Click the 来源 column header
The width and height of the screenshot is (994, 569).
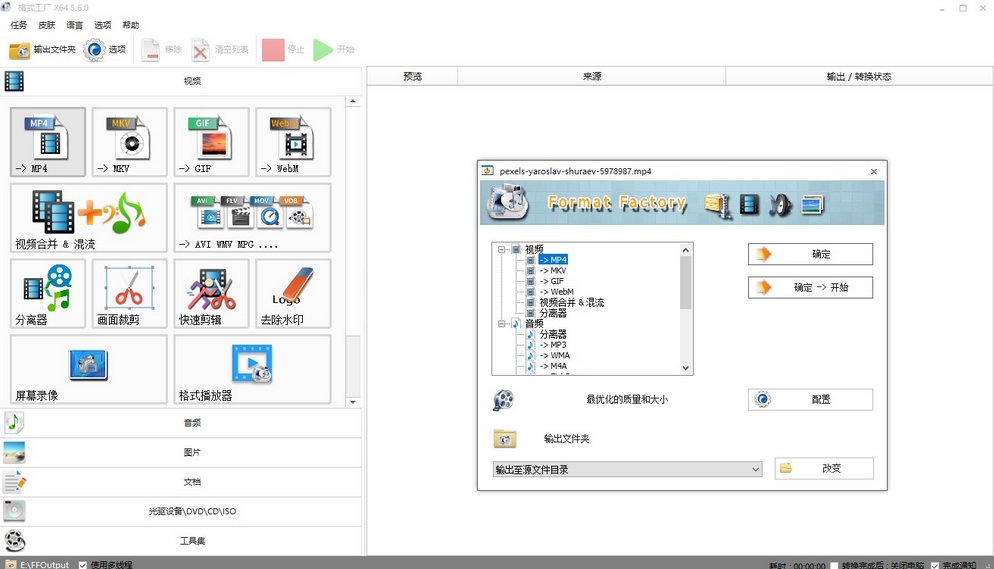coord(591,76)
